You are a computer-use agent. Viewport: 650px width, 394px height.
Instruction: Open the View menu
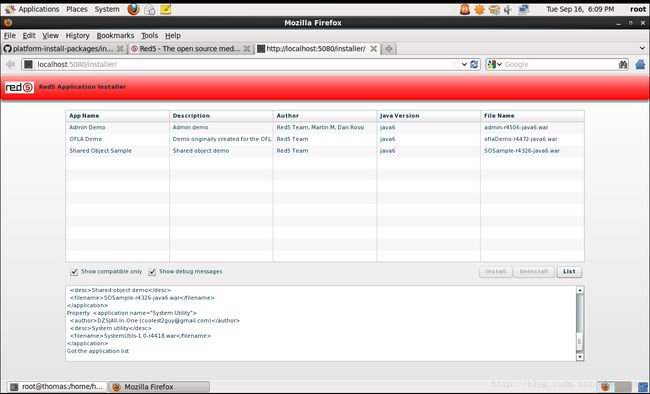coord(50,36)
